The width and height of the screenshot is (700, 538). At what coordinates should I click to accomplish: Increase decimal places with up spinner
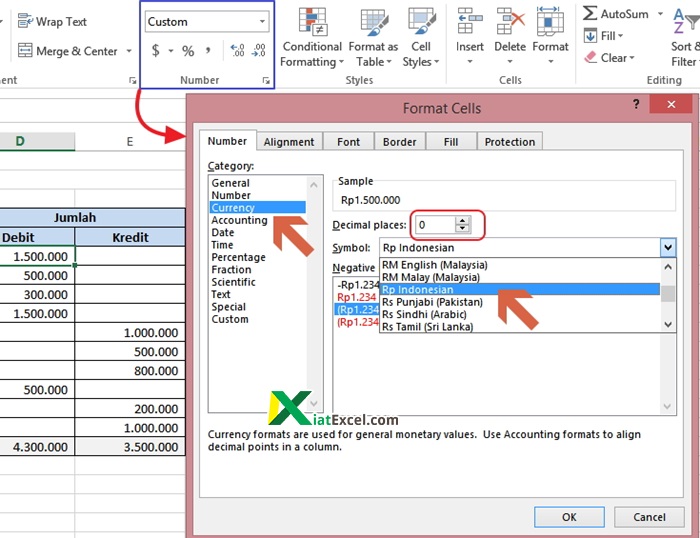(x=462, y=220)
